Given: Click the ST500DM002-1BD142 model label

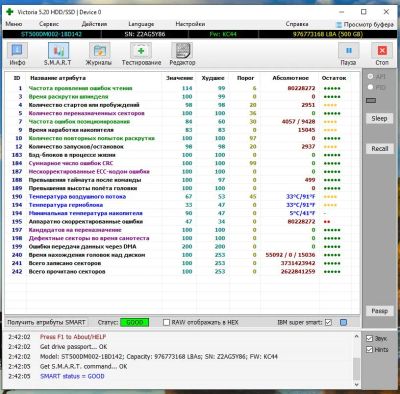Looking at the screenshot, I should [x=51, y=34].
